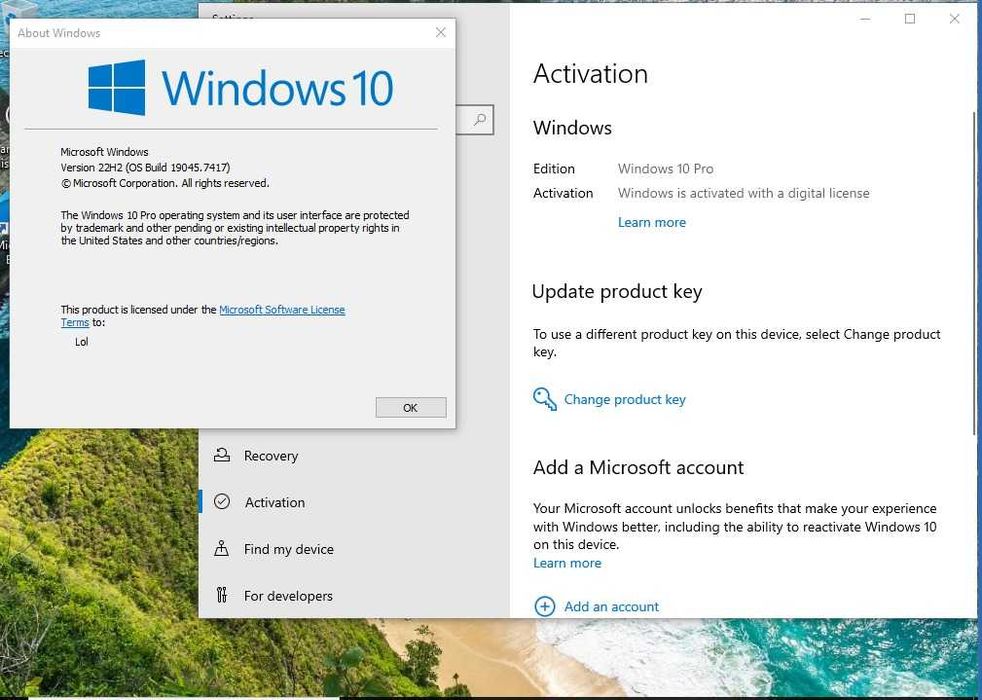Open Learn more under Activation status
Image resolution: width=982 pixels, height=700 pixels.
click(652, 222)
